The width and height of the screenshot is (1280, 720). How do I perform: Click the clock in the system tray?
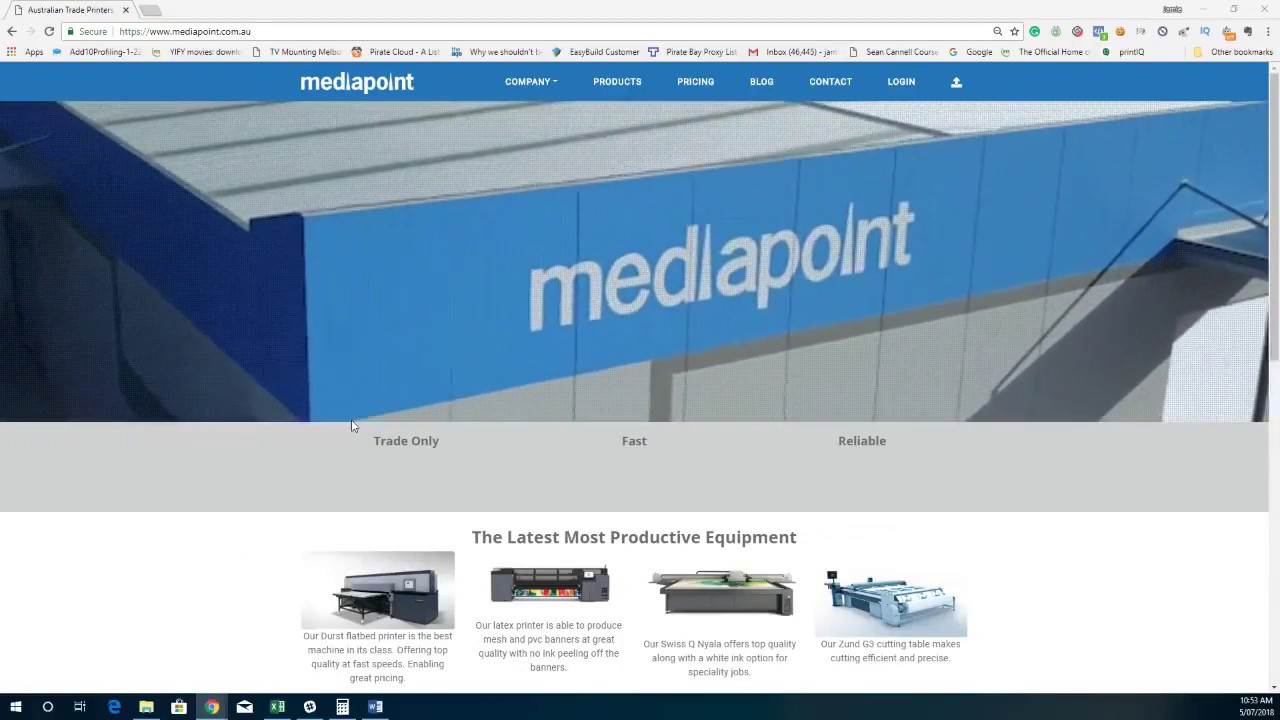tap(1256, 707)
